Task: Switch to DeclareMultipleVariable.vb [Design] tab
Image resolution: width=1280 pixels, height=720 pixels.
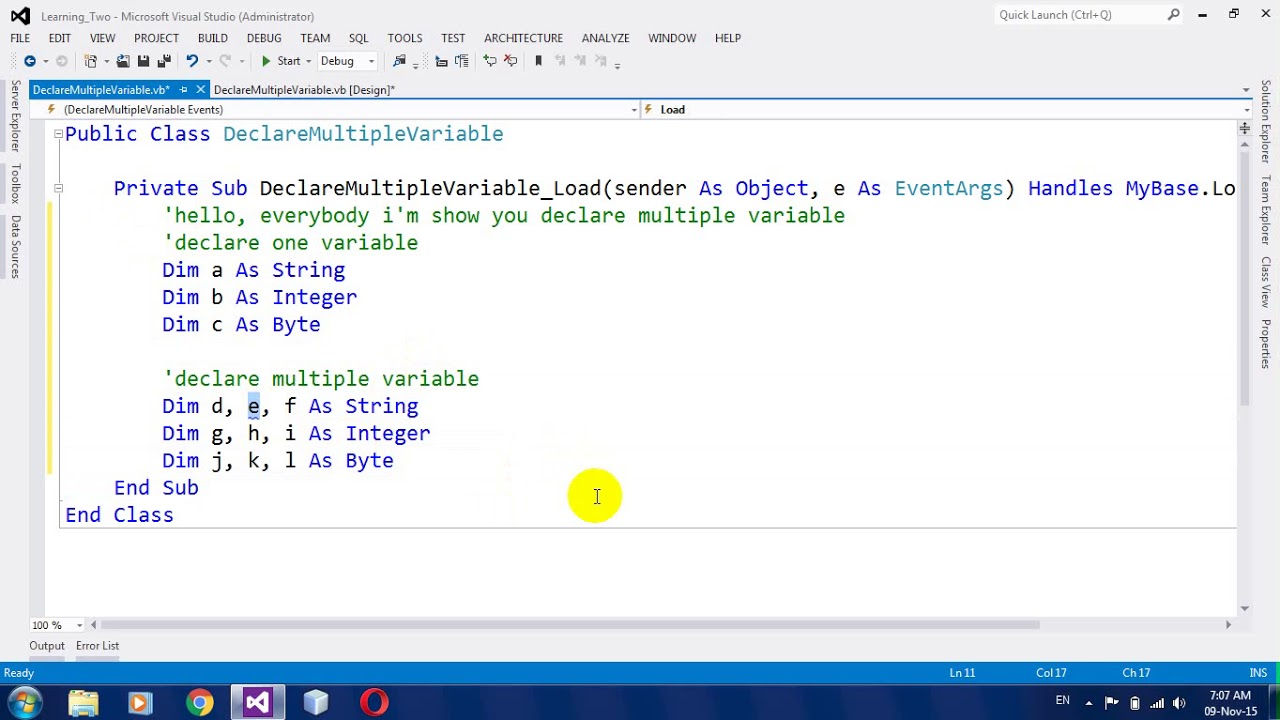Action: [x=304, y=90]
